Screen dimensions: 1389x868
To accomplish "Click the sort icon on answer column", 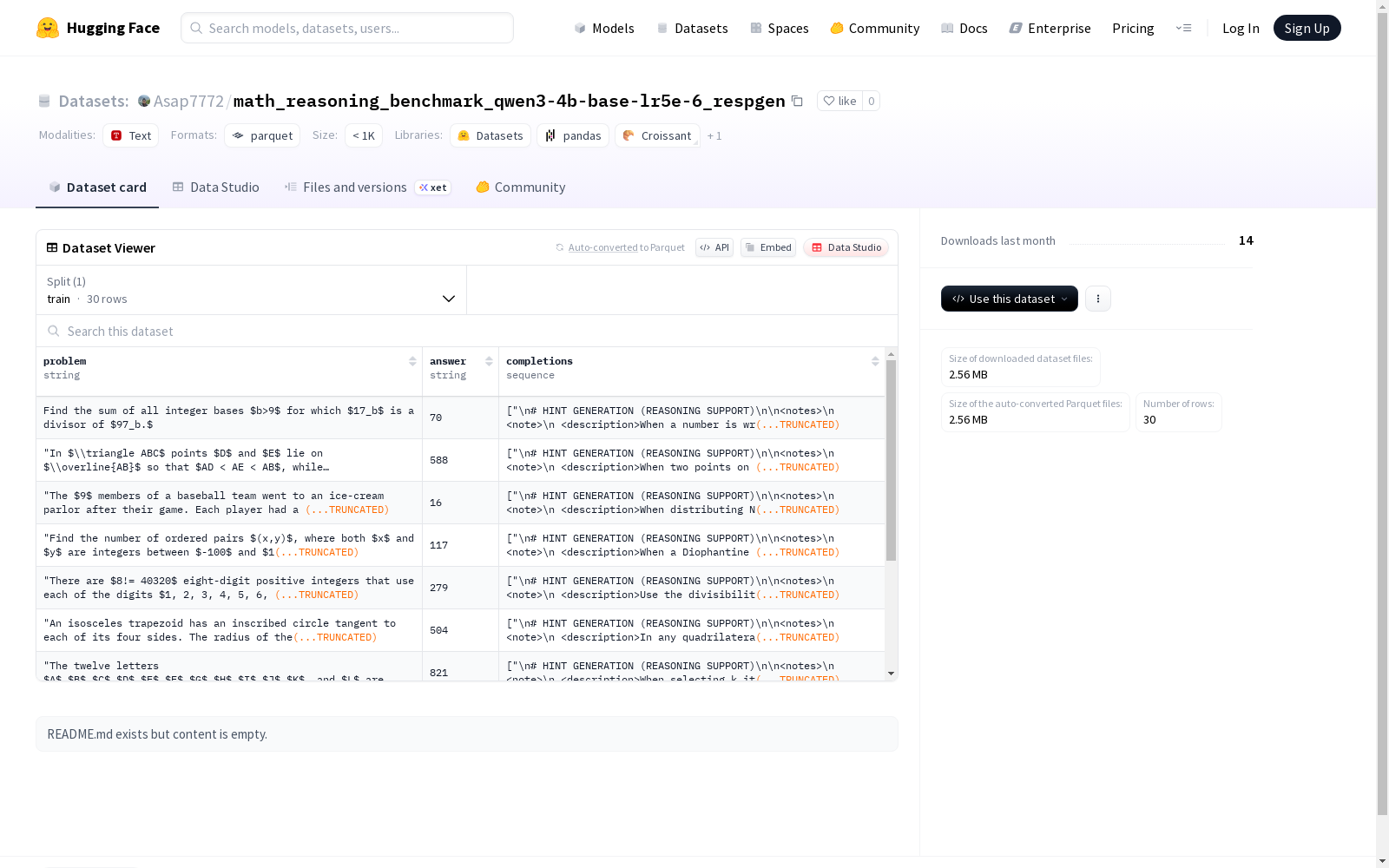I will click(x=489, y=361).
